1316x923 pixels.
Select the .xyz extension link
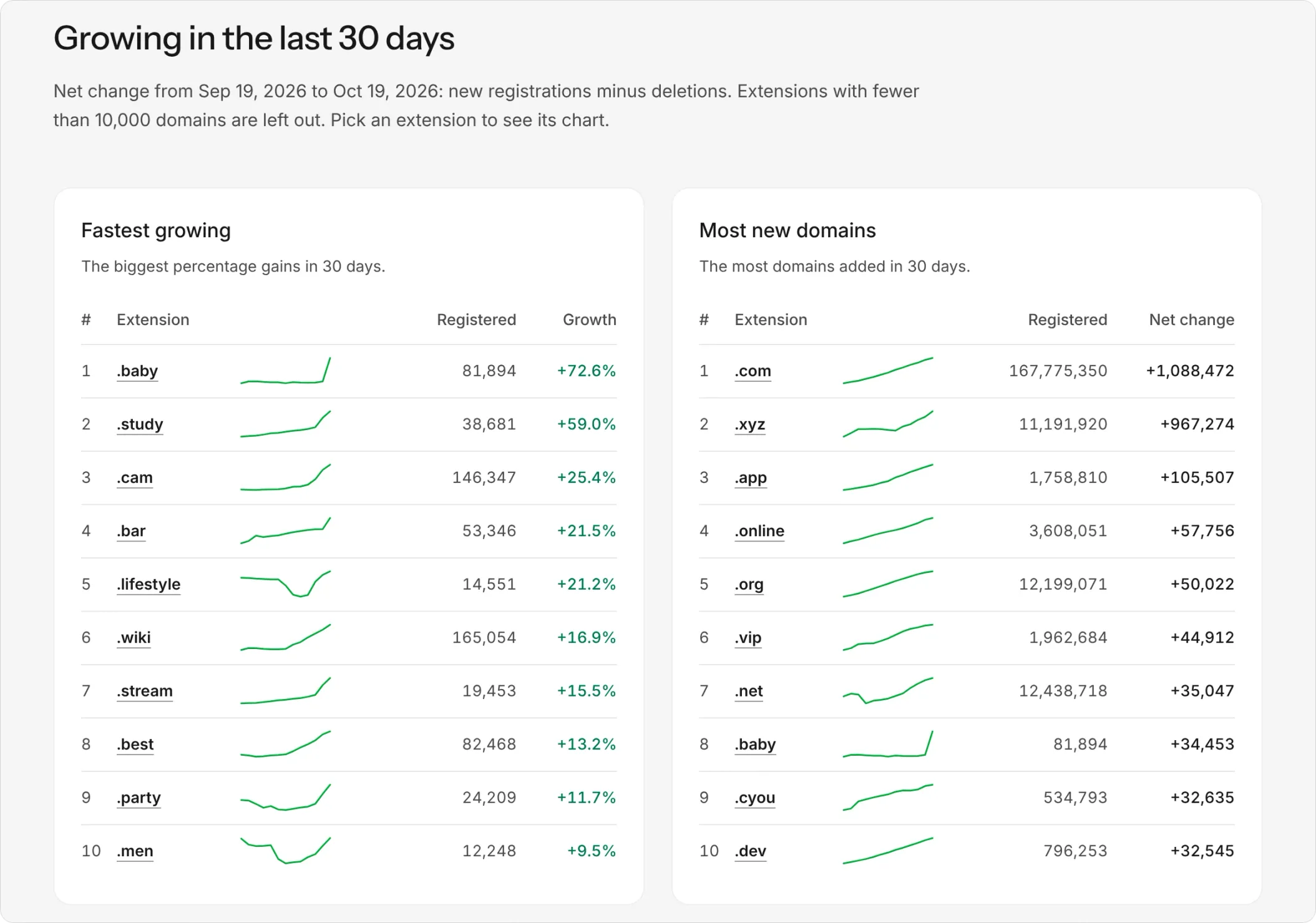(x=750, y=424)
